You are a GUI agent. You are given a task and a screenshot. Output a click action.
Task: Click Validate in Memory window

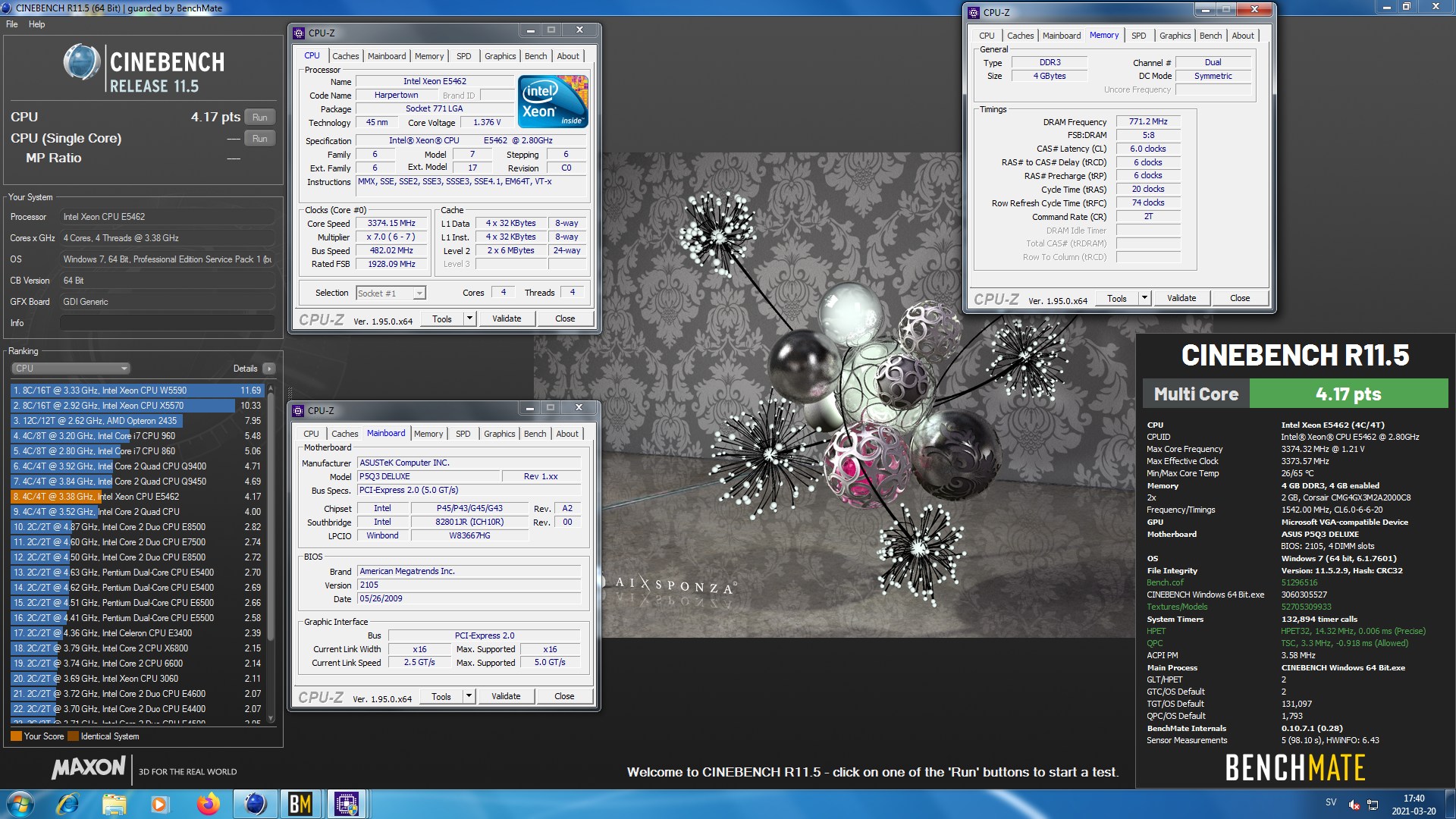pos(1181,299)
